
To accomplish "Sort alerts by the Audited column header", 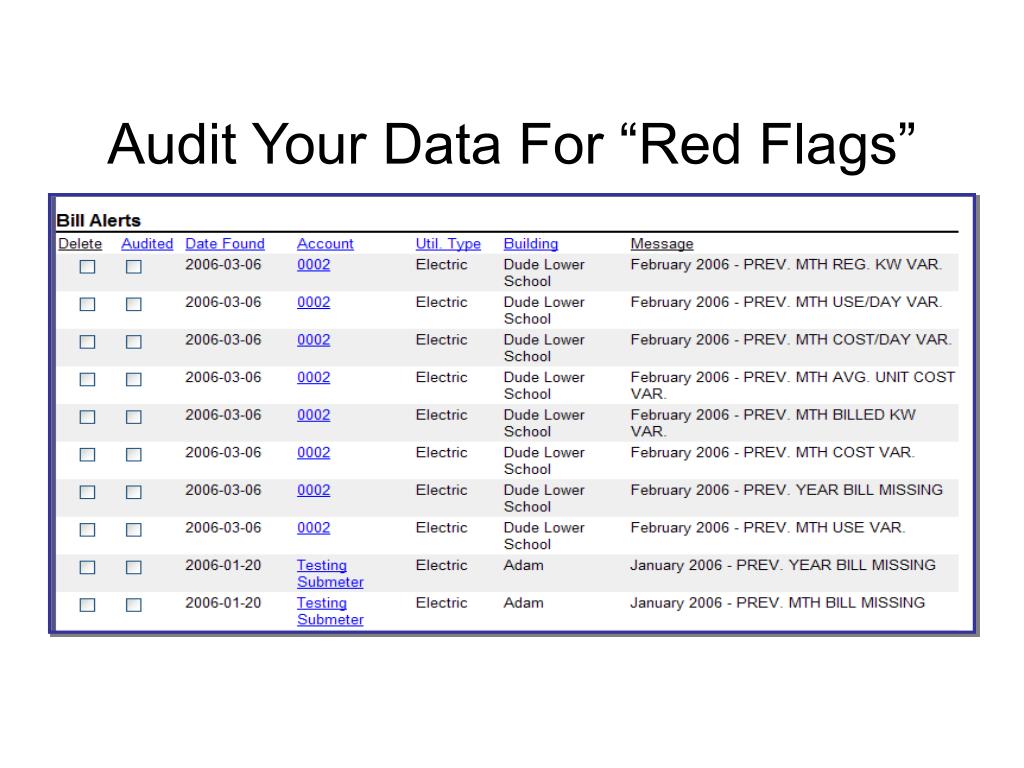I will [147, 244].
